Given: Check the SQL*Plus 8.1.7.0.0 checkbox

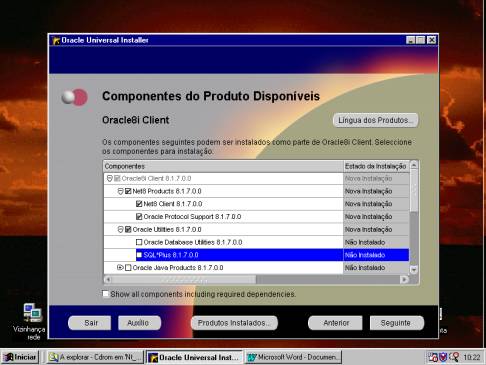Looking at the screenshot, I should coord(139,255).
